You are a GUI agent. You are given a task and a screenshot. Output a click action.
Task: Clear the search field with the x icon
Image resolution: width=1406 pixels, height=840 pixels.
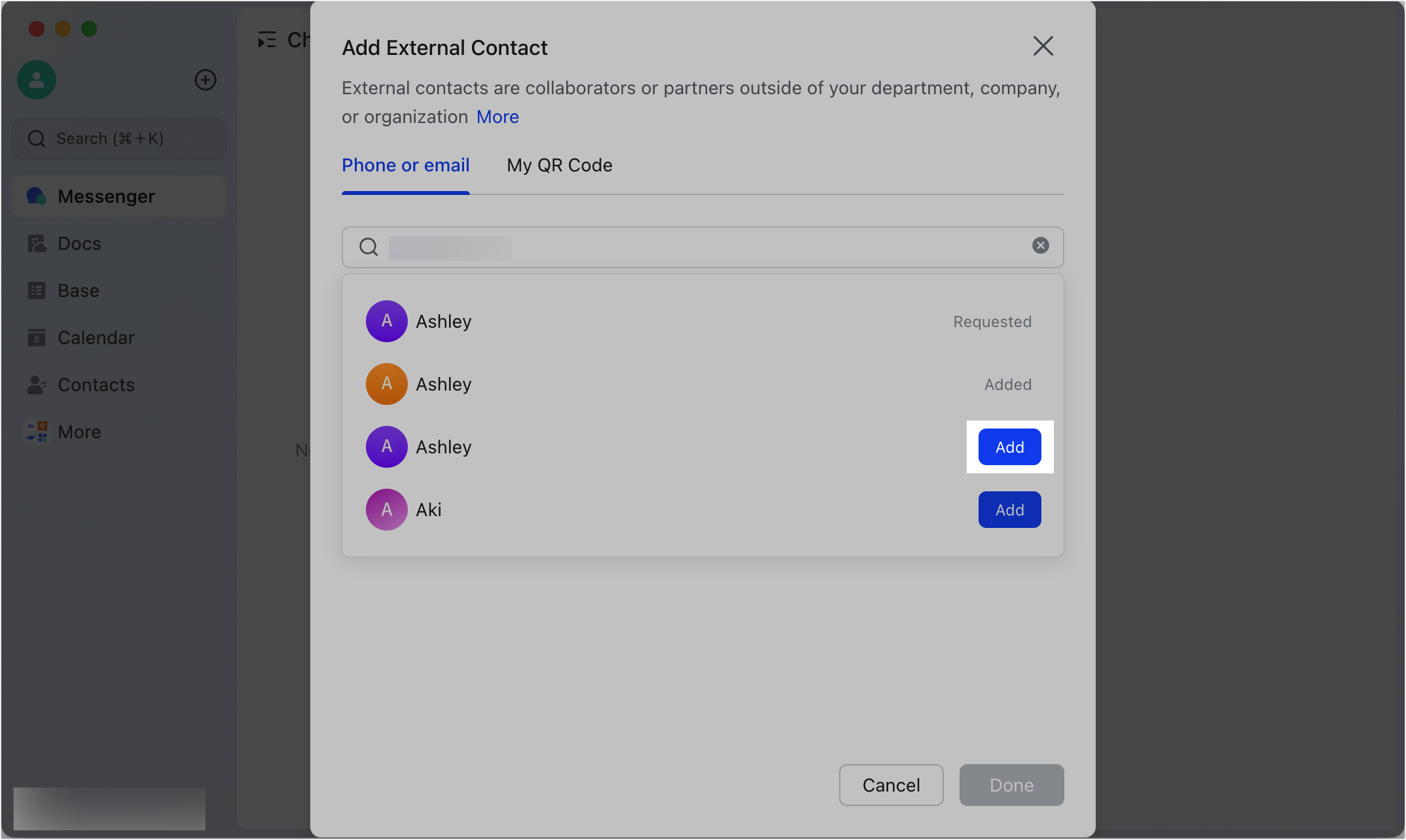click(1040, 245)
